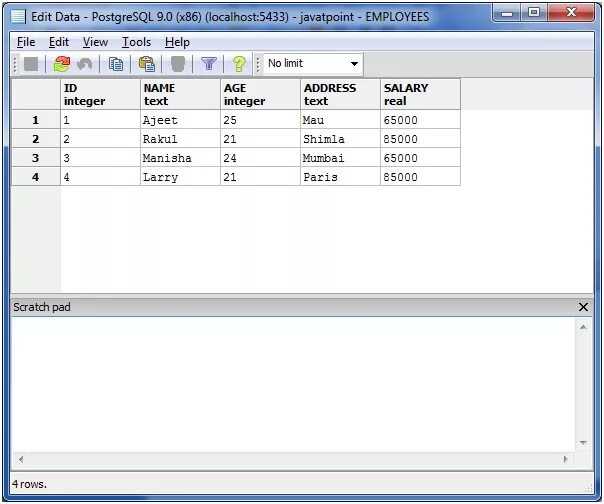Viewport: 604px width, 504px height.
Task: Click the Scratch pad text area
Action: 293,385
